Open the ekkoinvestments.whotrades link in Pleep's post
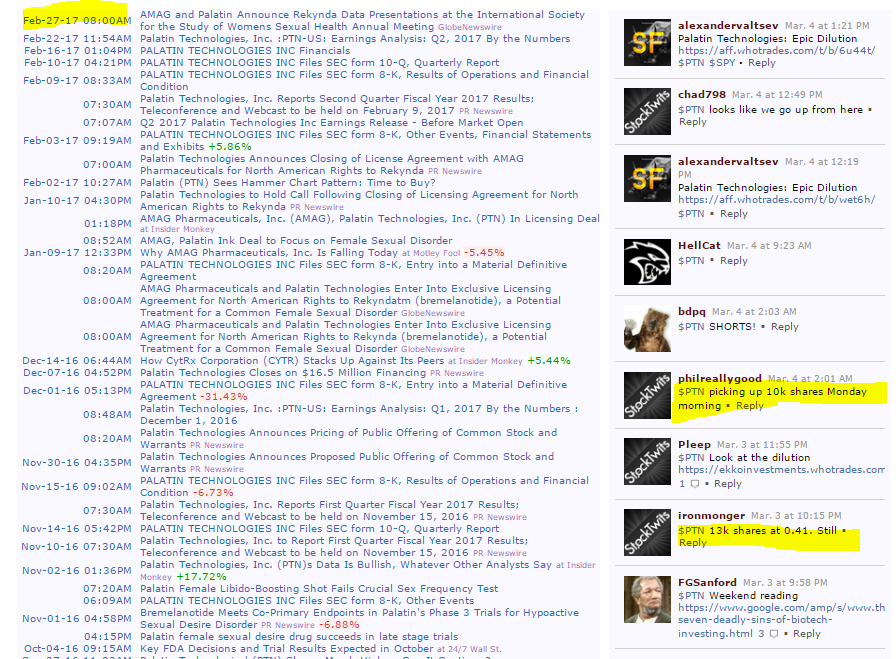 [781, 470]
